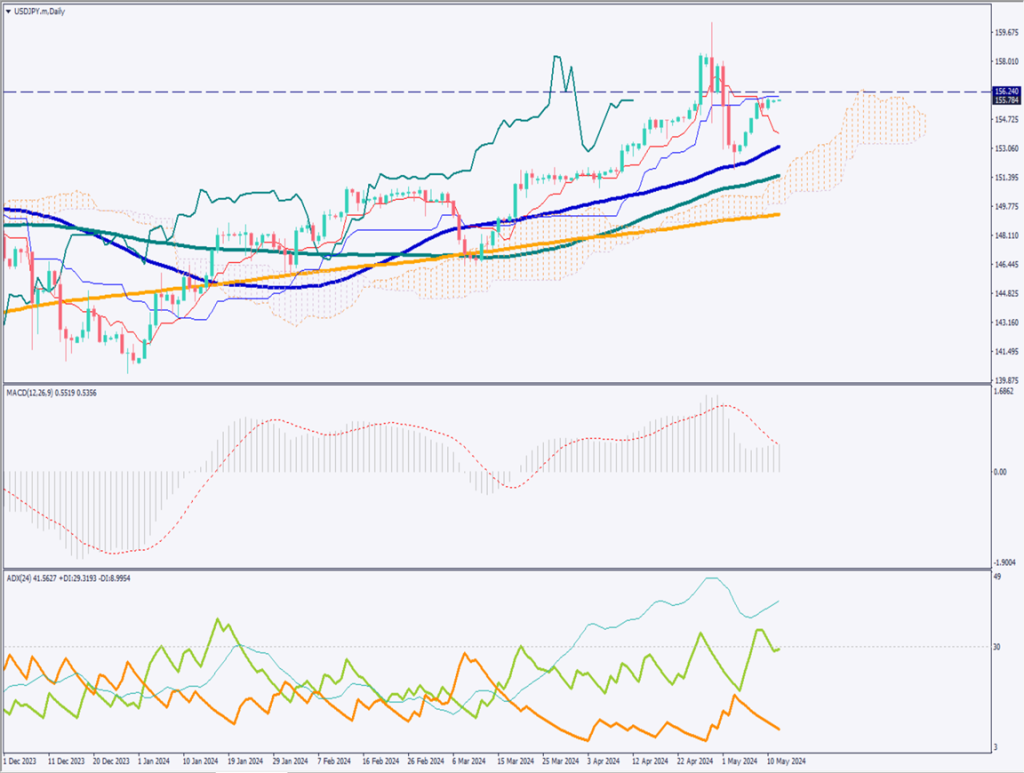Click the 159.675 price axis label

pos(1006,32)
